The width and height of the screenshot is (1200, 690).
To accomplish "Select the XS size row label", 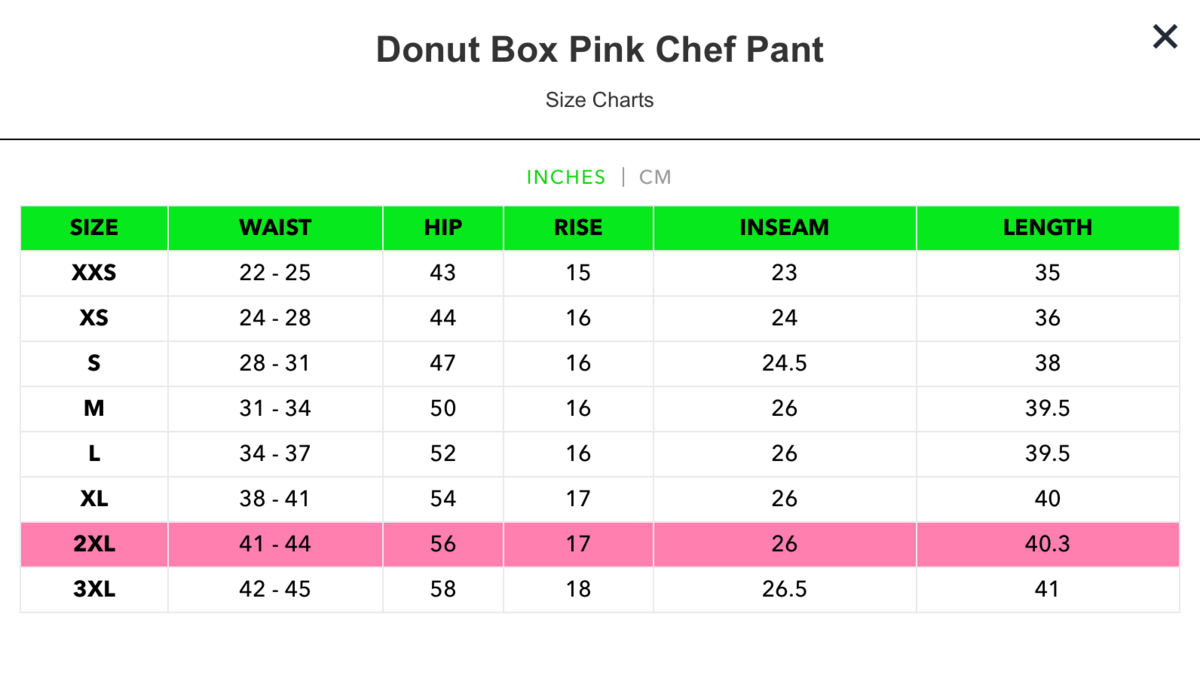I will point(94,318).
